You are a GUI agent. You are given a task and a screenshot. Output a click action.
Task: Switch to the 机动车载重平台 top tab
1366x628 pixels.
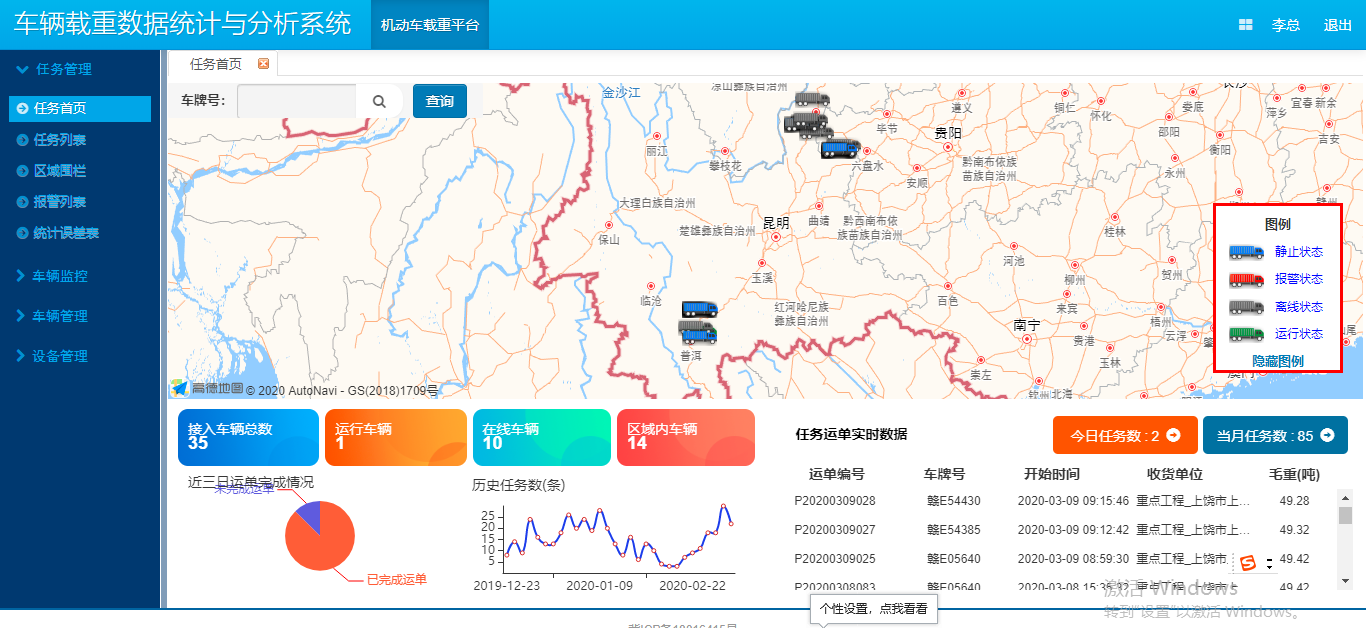430,25
